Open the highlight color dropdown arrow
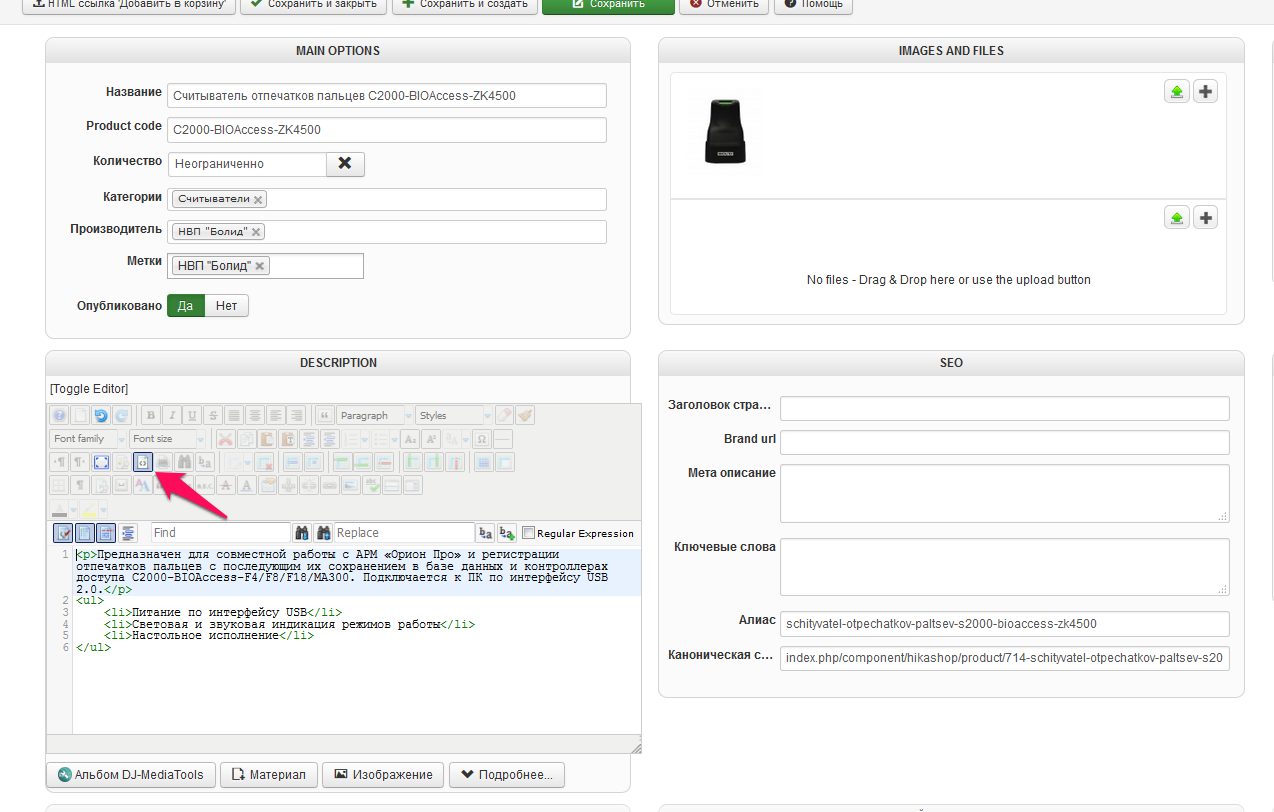This screenshot has width=1274, height=812. point(103,510)
